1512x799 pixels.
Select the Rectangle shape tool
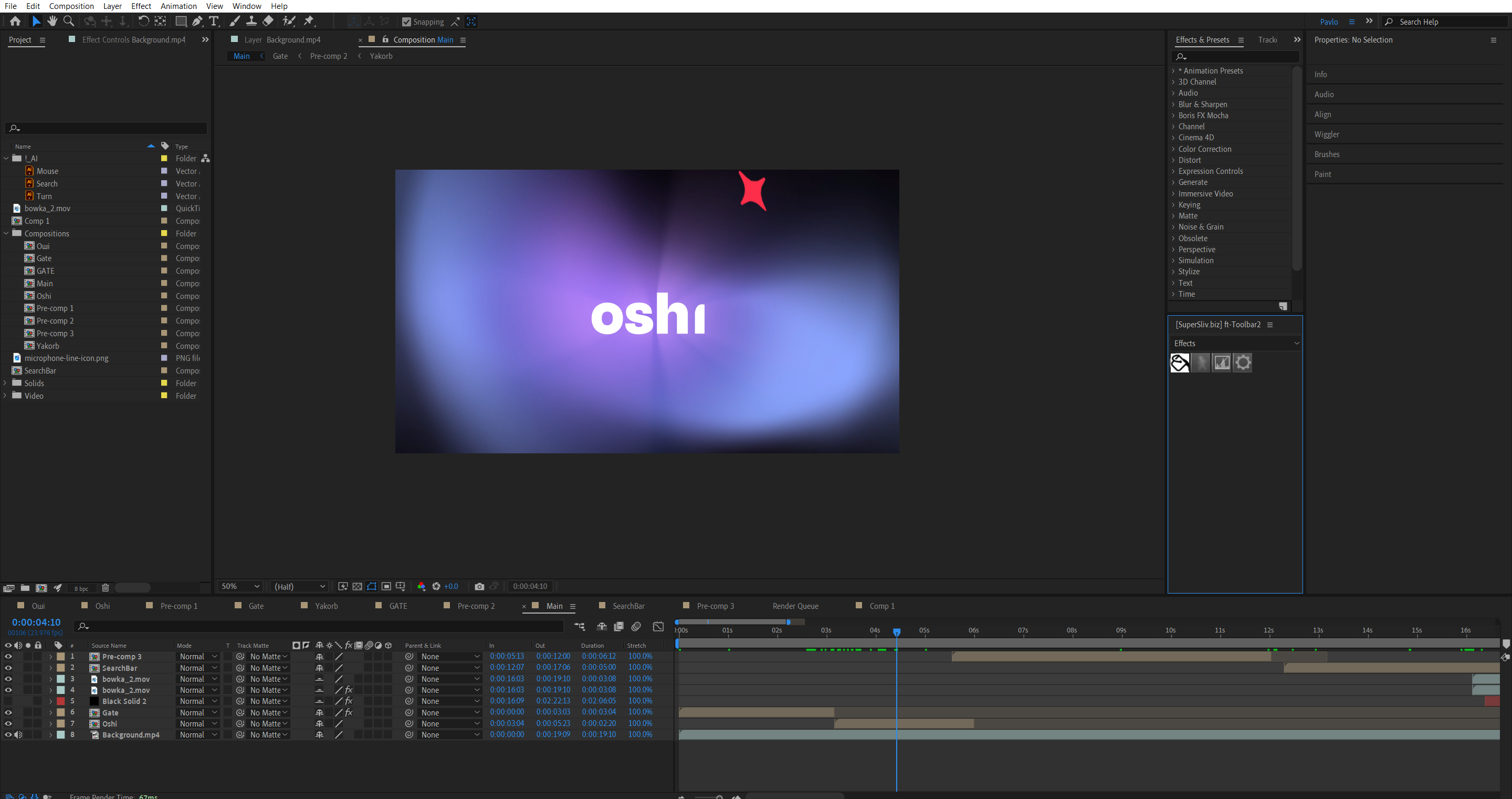coord(181,21)
